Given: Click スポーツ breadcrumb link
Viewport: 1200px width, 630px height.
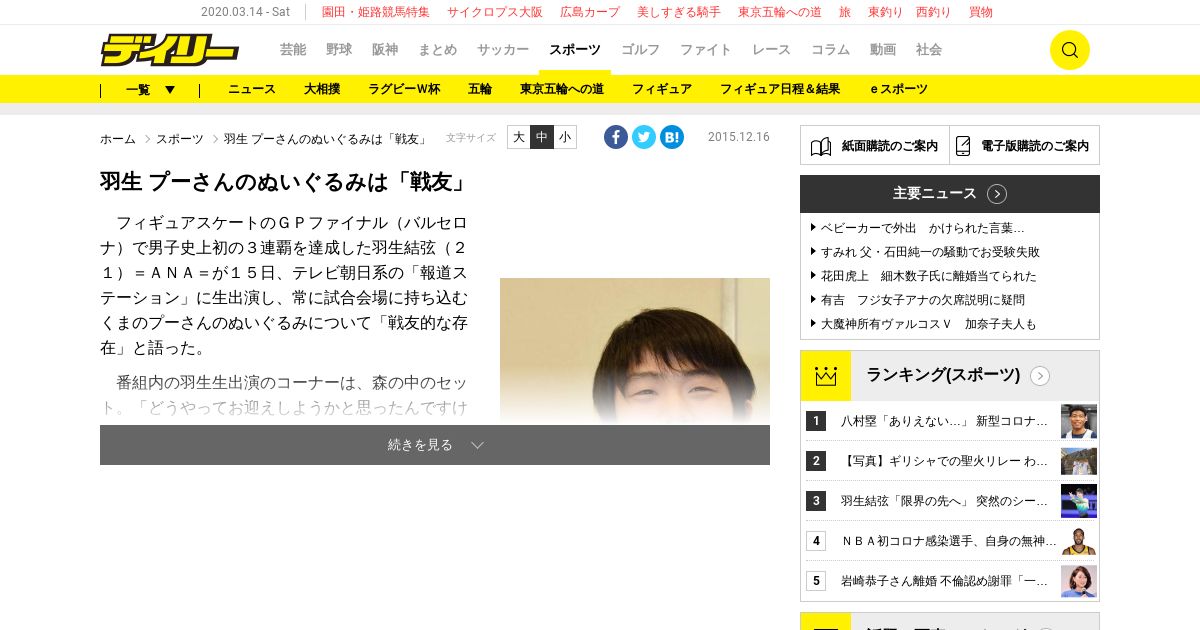Looking at the screenshot, I should point(180,139).
